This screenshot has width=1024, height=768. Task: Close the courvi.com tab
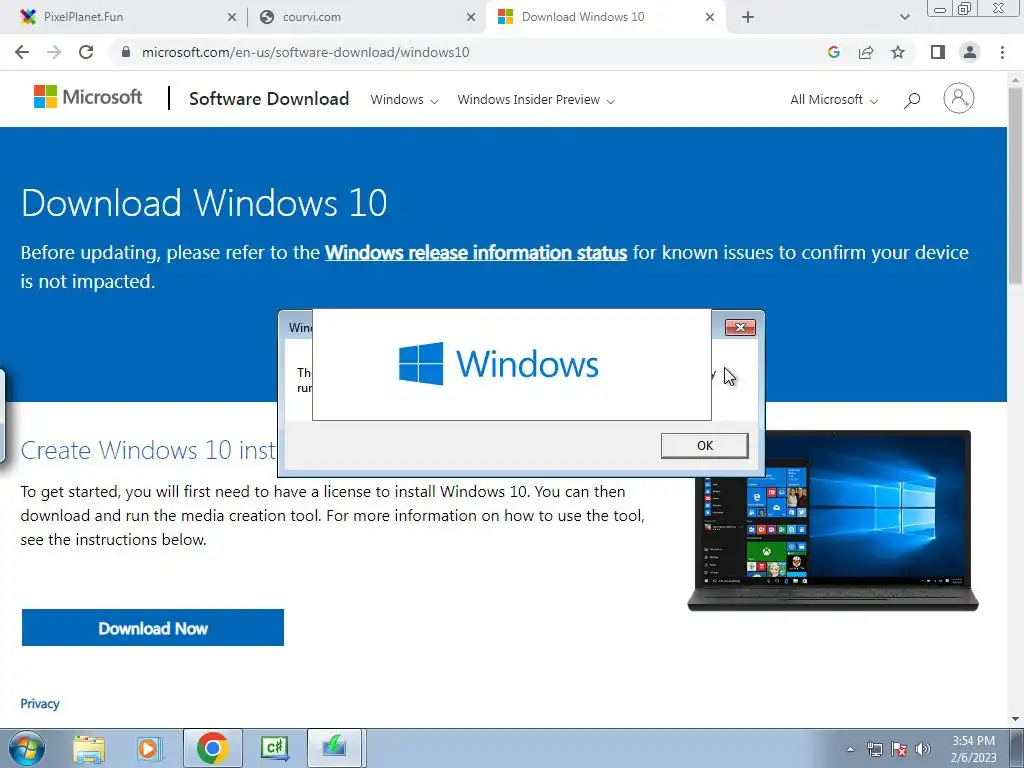[x=471, y=17]
